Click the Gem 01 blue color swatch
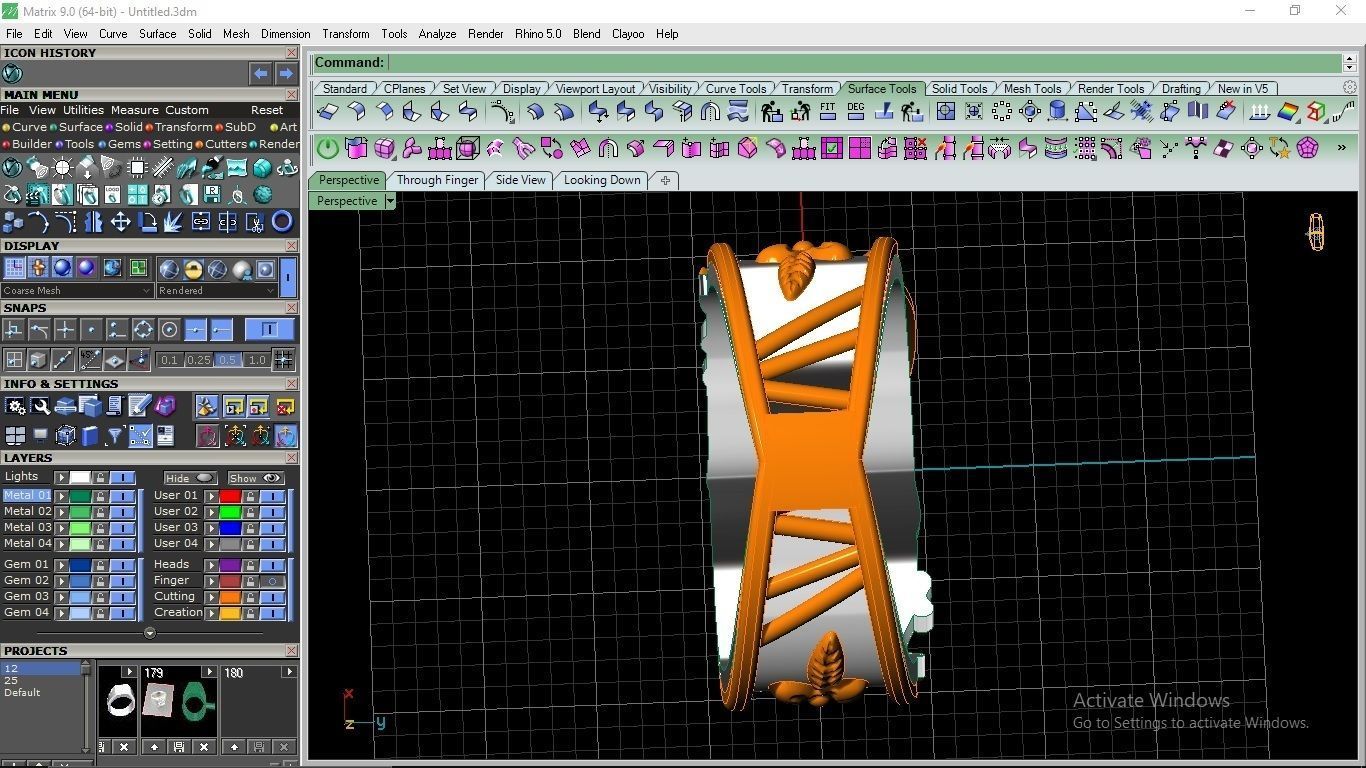 [x=80, y=565]
